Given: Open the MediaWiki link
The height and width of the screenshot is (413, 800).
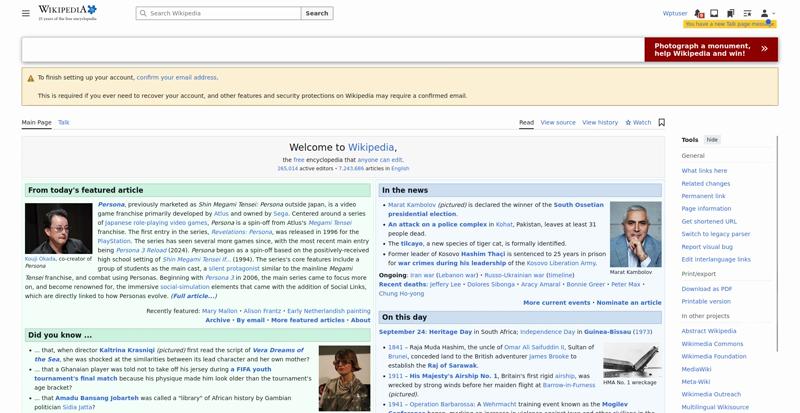Looking at the screenshot, I should [696, 370].
